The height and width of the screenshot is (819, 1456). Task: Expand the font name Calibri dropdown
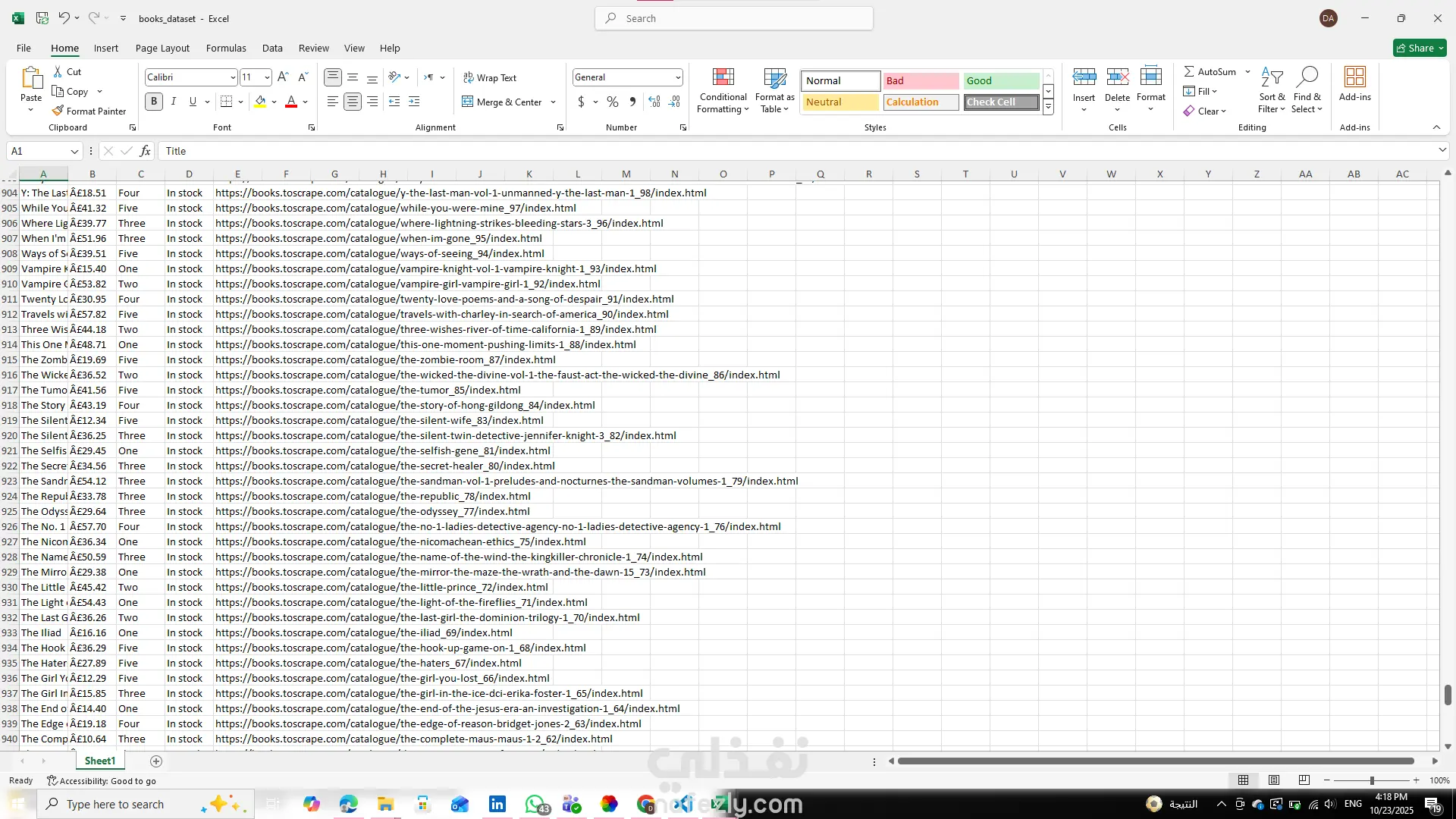[233, 77]
